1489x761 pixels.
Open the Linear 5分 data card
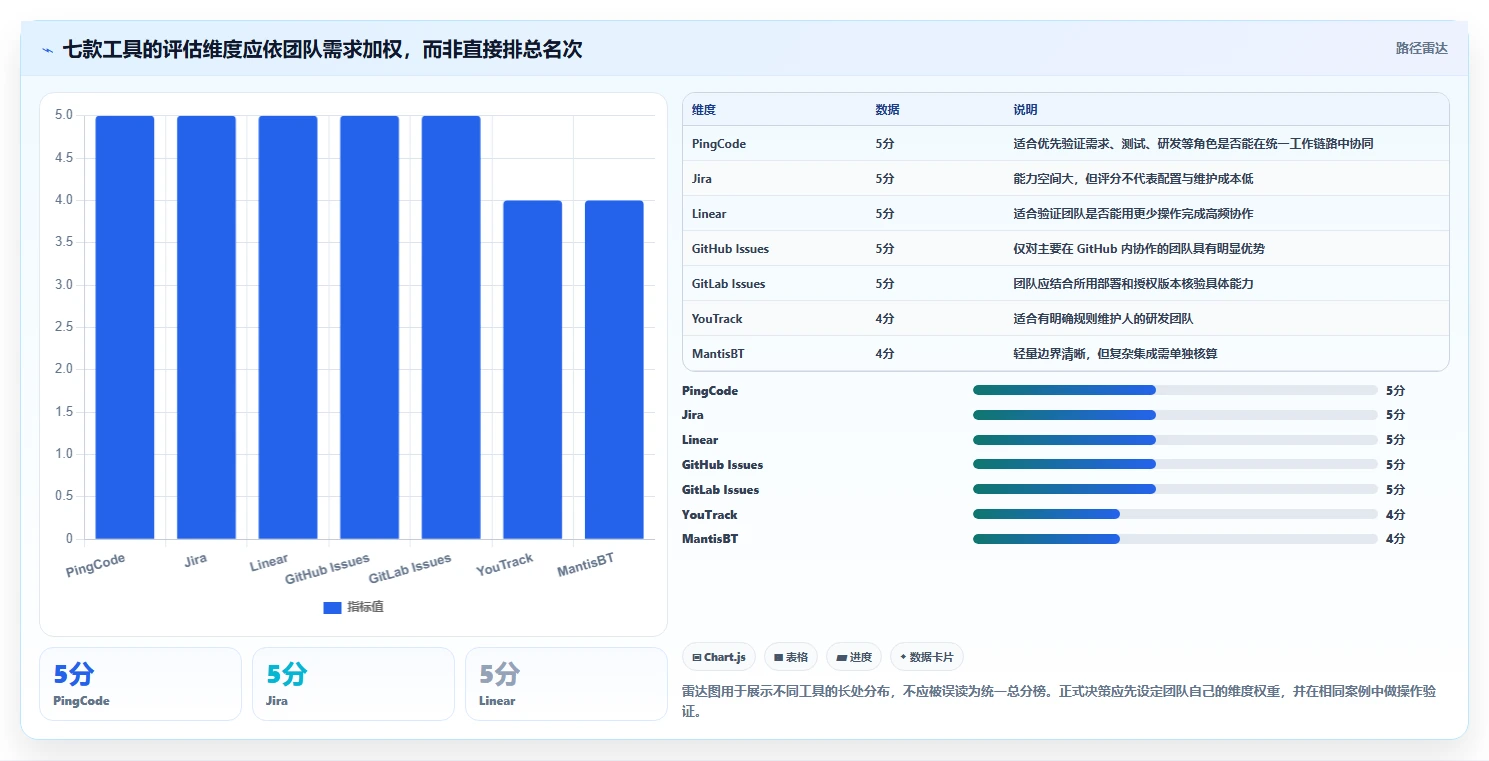tap(566, 684)
